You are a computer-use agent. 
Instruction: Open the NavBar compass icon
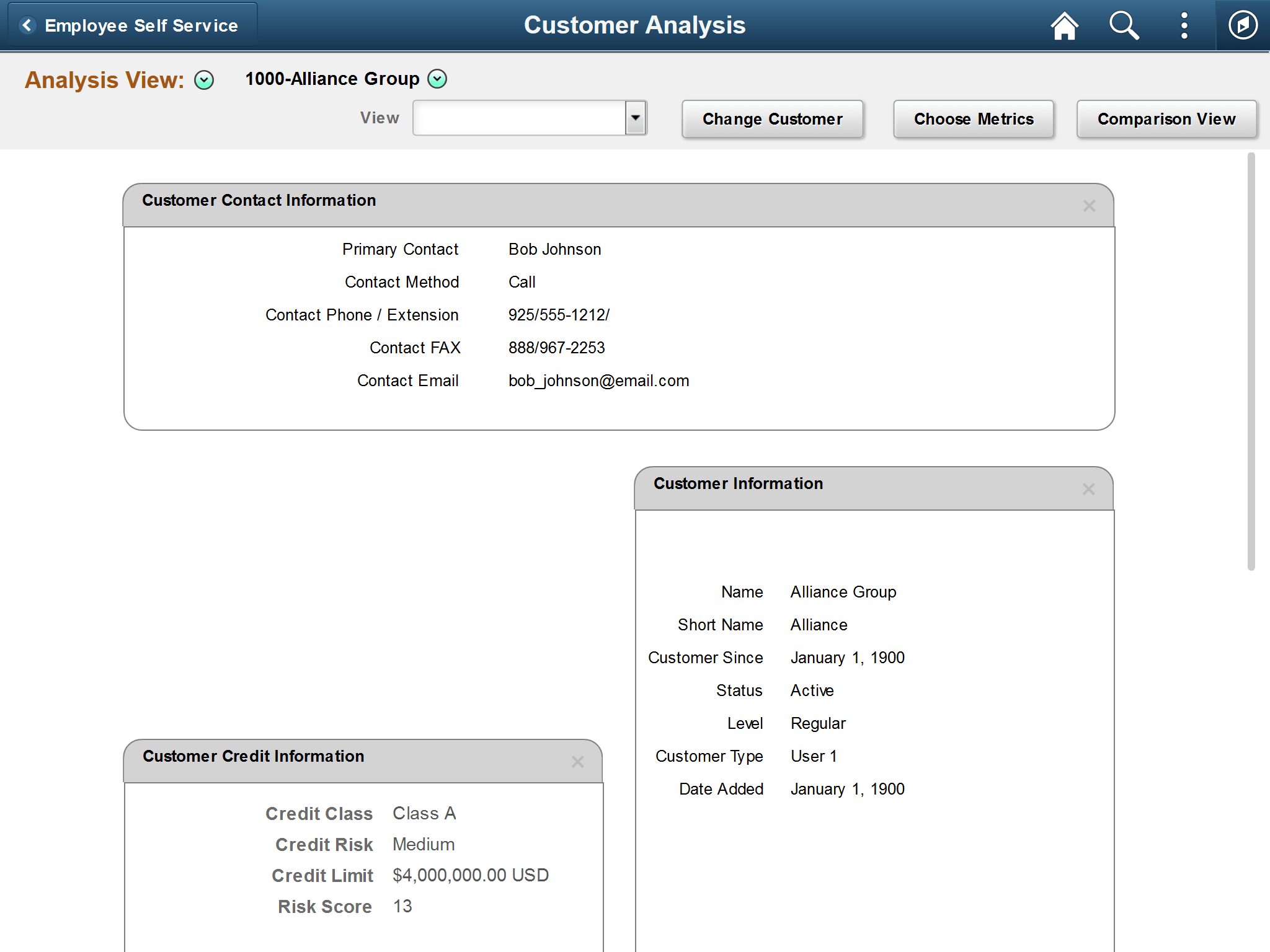[1242, 25]
